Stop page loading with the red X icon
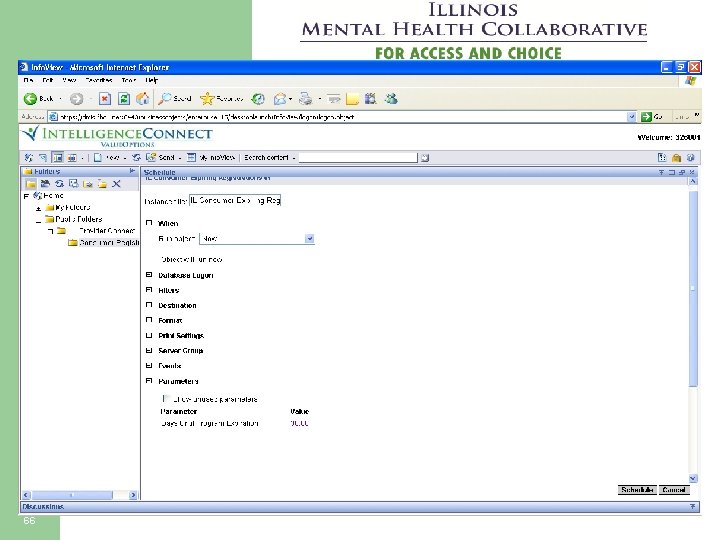 coord(105,99)
